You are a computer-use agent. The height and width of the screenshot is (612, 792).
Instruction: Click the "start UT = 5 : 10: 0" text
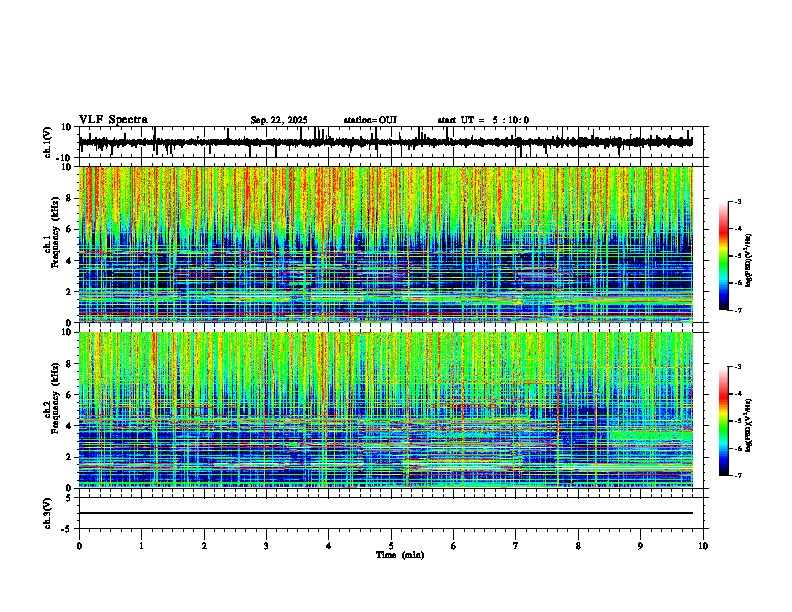tap(483, 120)
